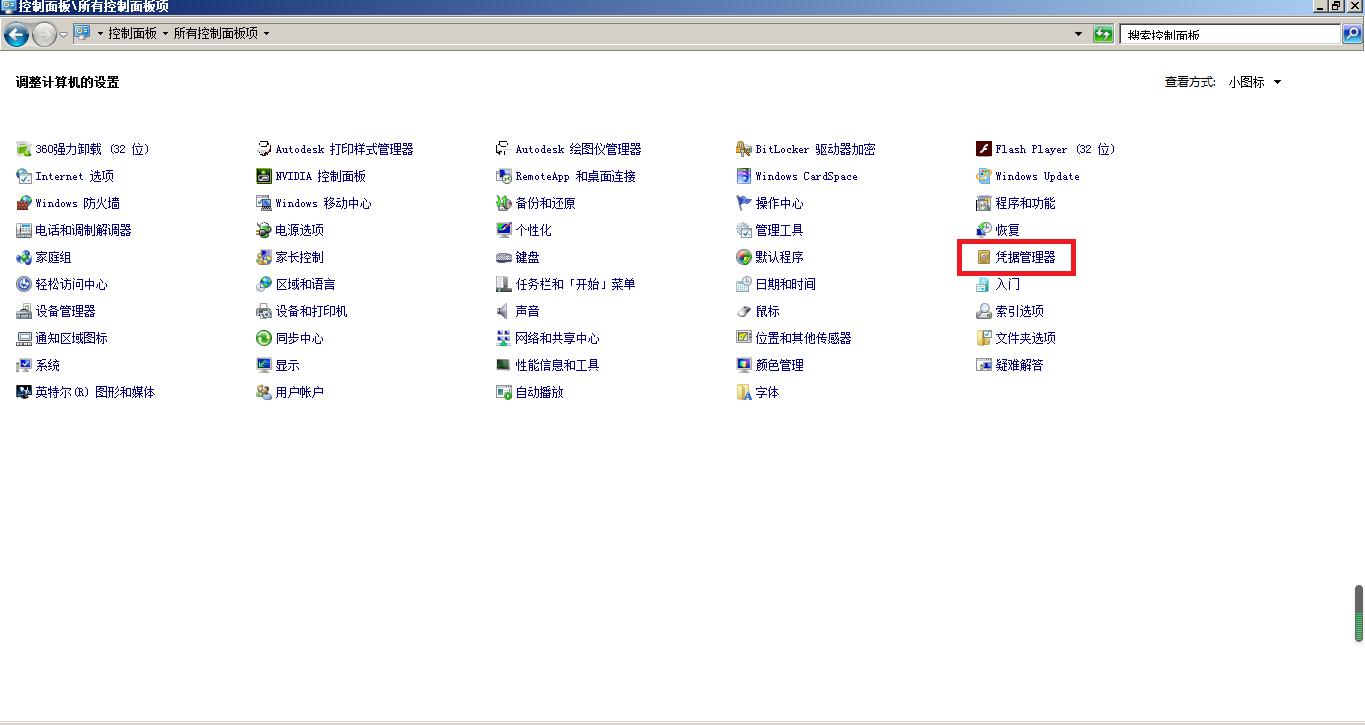The height and width of the screenshot is (725, 1365).
Task: Click the 电源选项 icon
Action: (264, 230)
